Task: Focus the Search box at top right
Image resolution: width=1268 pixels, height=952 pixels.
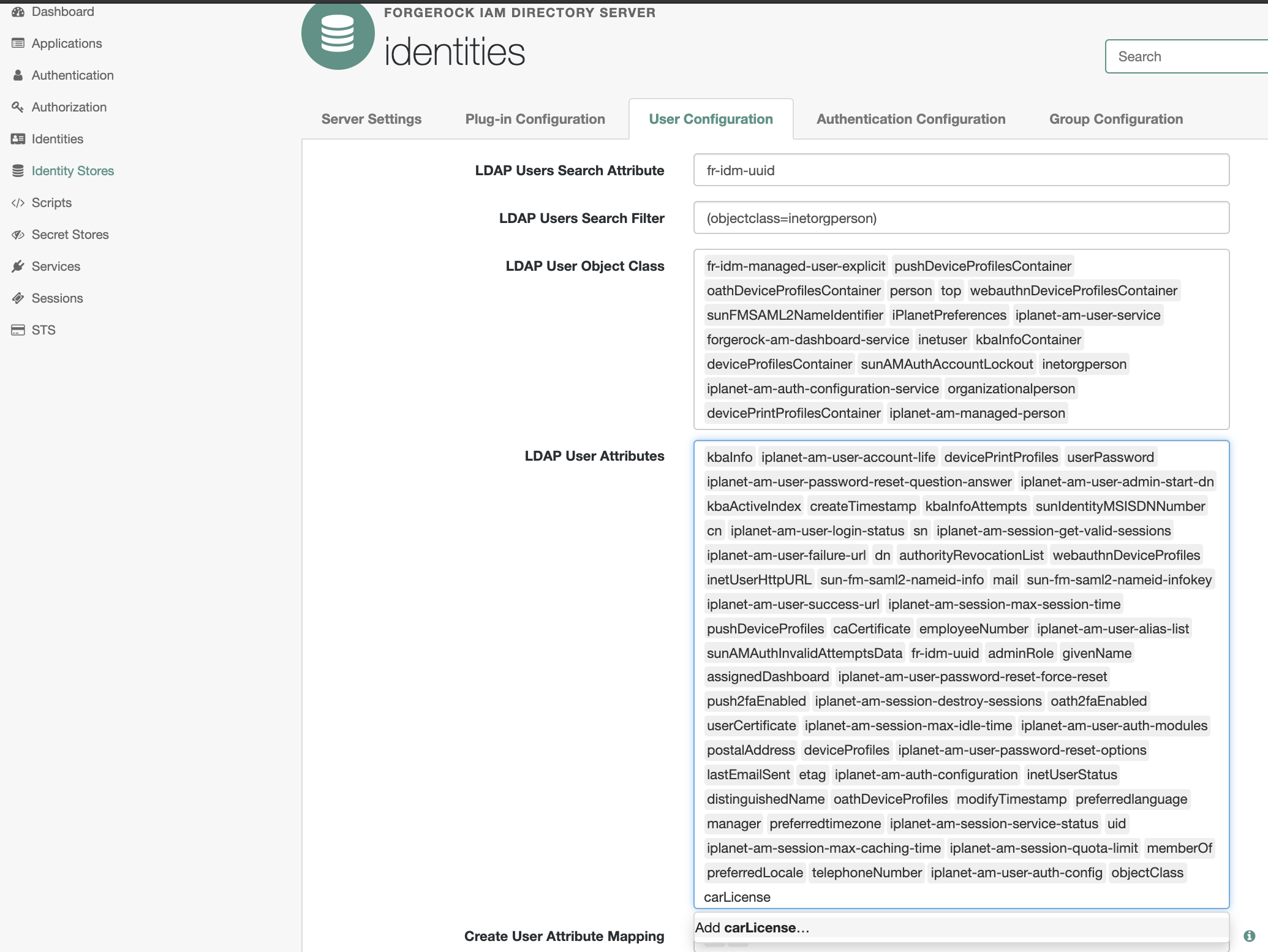Action: pyautogui.click(x=1186, y=56)
